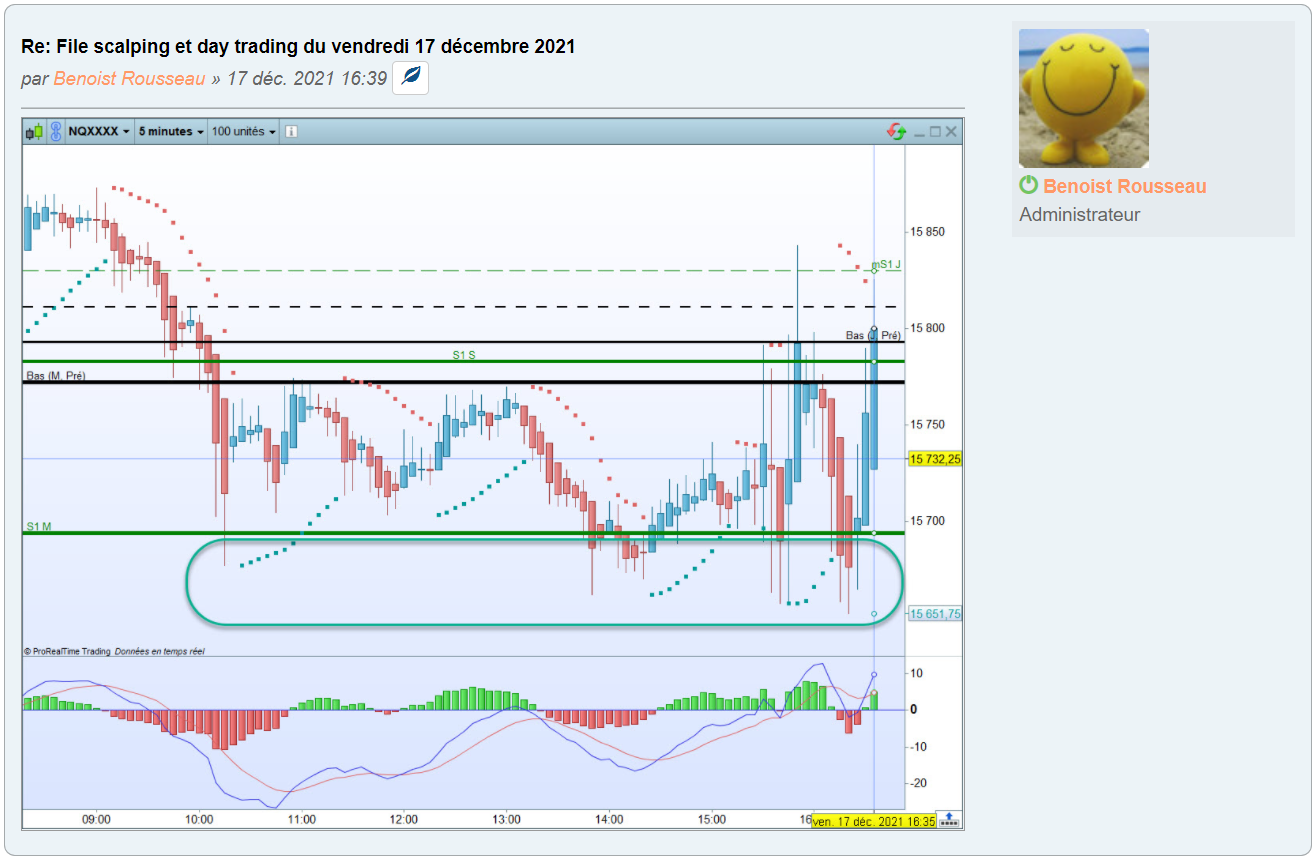Open the 5 minutes timeframe dropdown
The width and height of the screenshot is (1316, 860).
pyautogui.click(x=171, y=131)
